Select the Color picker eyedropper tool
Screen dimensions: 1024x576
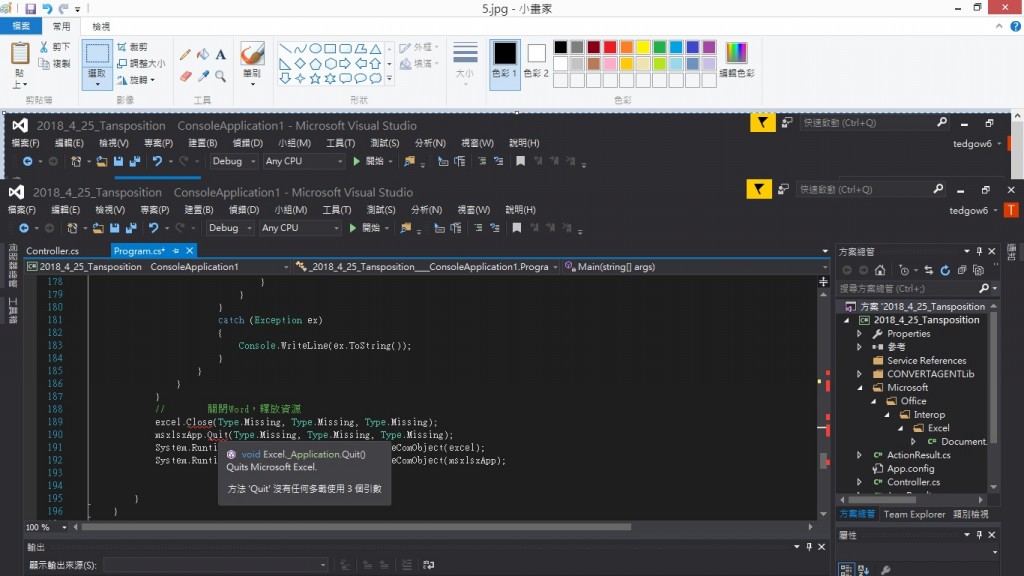203,76
